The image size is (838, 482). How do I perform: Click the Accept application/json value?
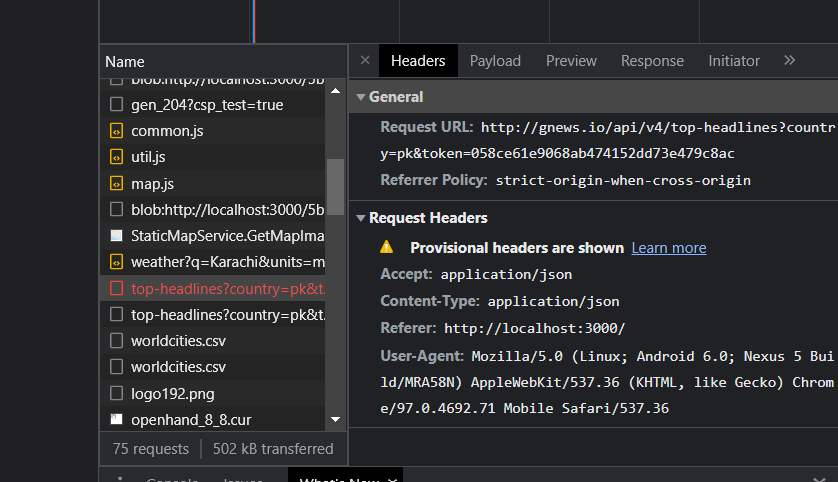click(506, 275)
